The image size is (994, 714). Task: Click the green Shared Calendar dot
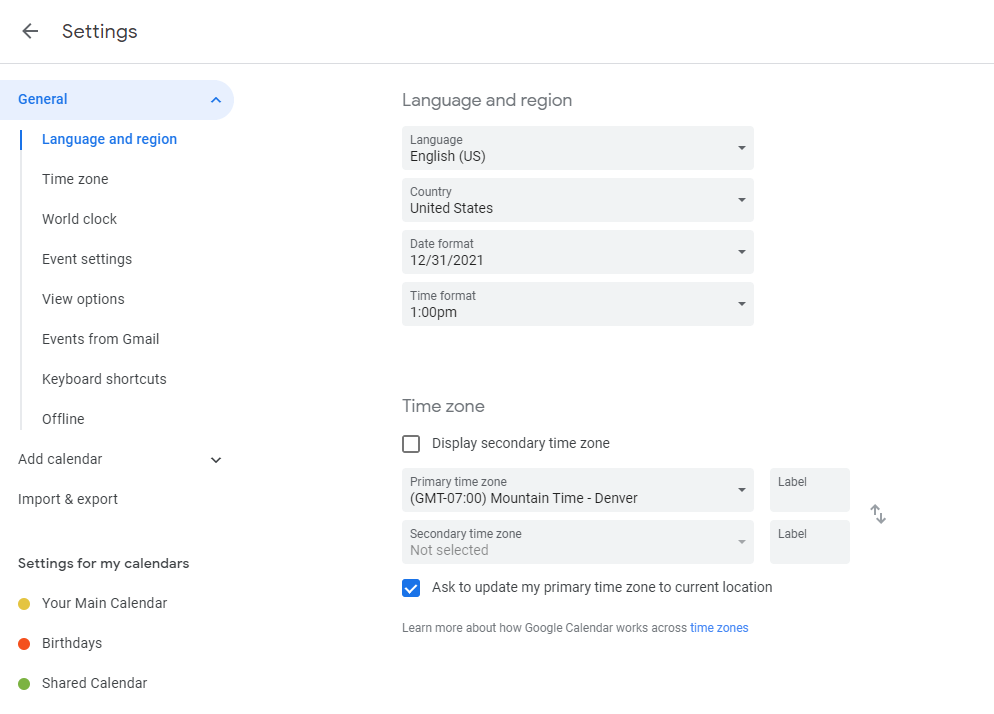coord(24,684)
